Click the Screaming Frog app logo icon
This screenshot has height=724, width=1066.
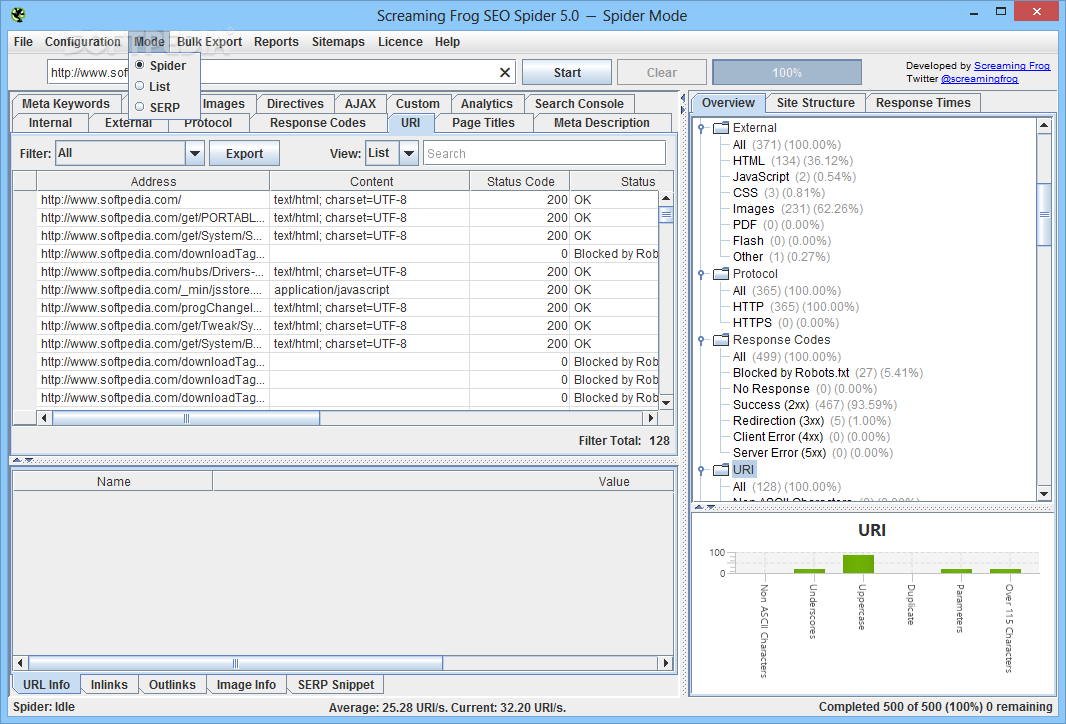pyautogui.click(x=18, y=14)
